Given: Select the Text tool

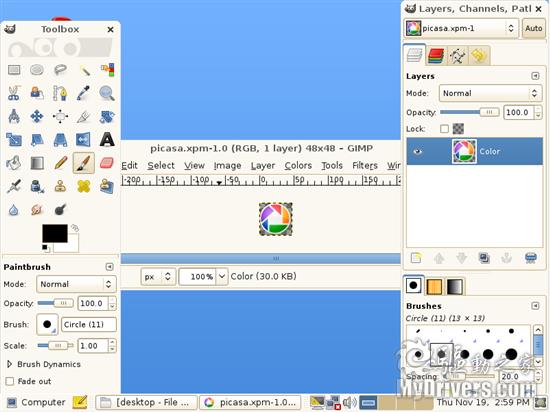Looking at the screenshot, I should coord(107,140).
